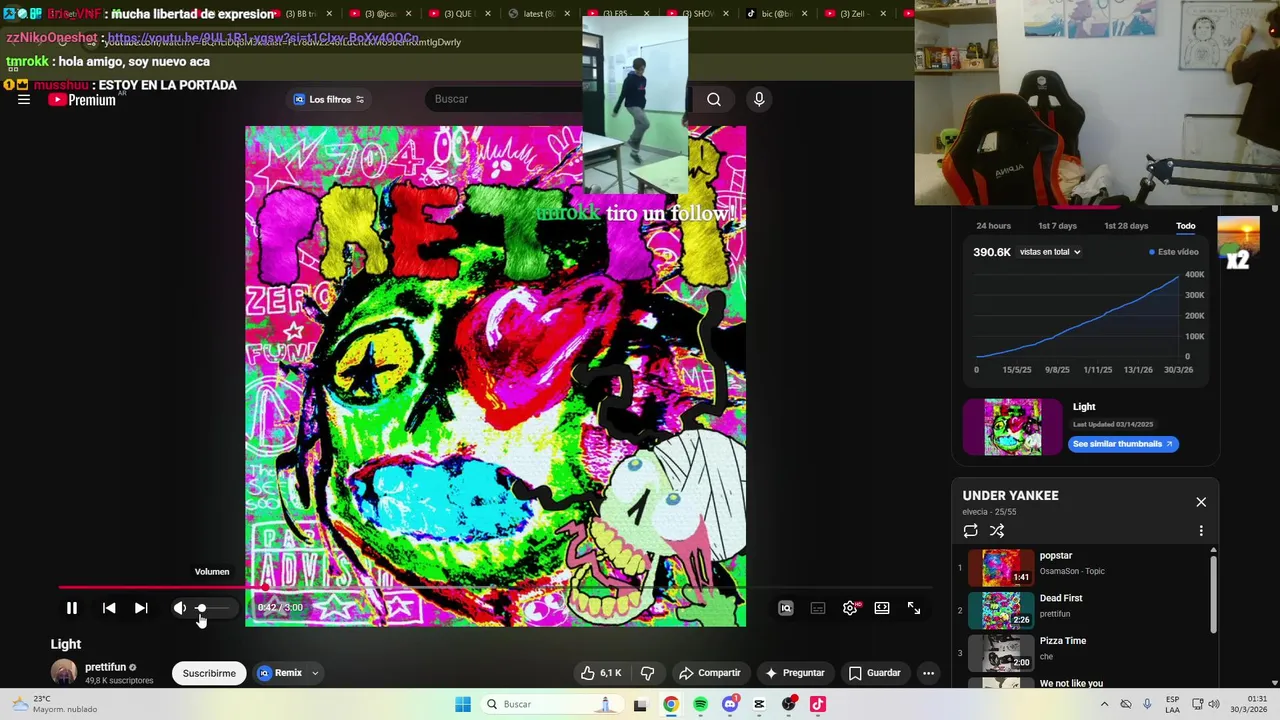
Task: Like the video showing 6,1 K
Action: (602, 673)
